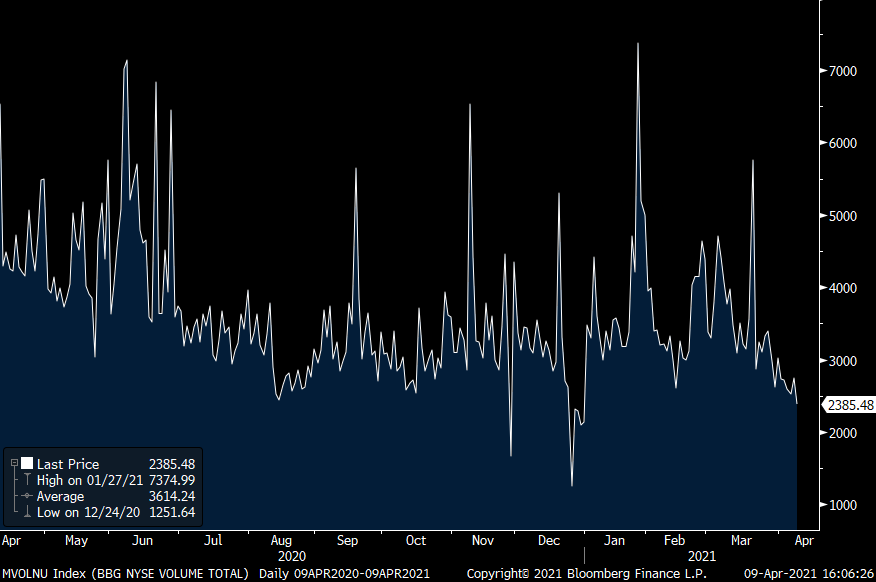
Task: Click the 3000 y-axis label
Action: click(x=843, y=361)
